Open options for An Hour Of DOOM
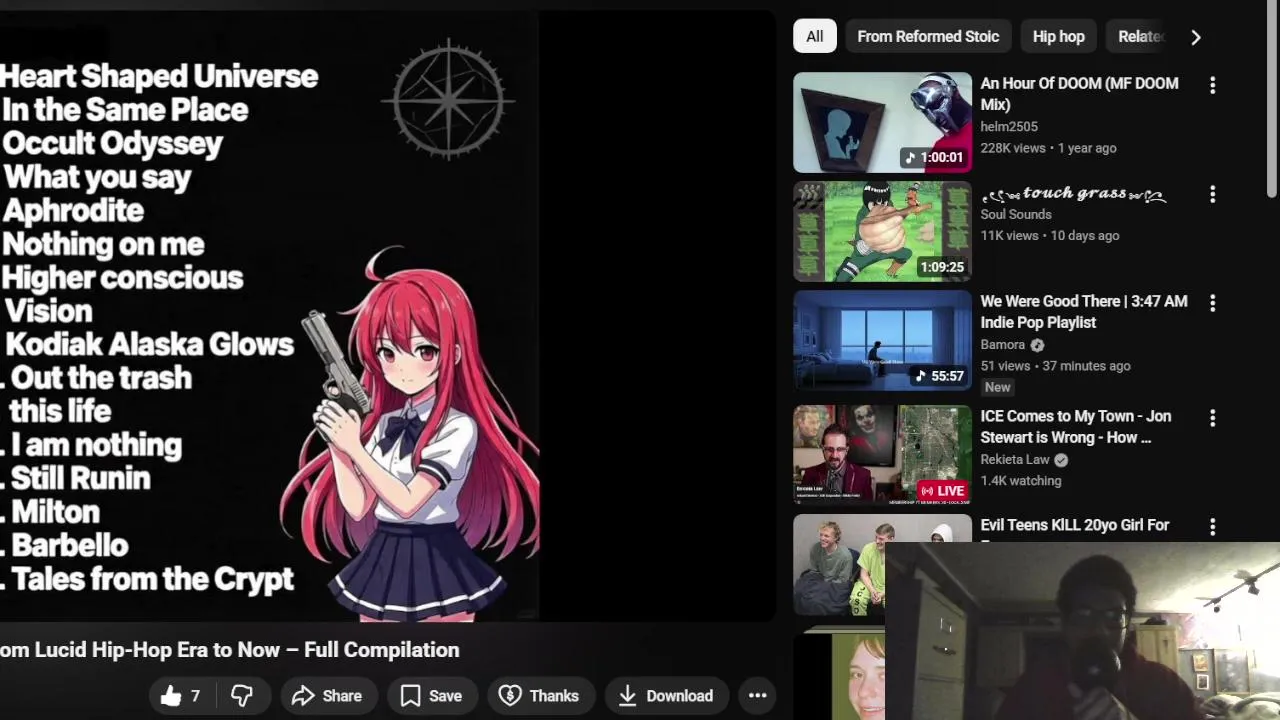This screenshot has height=720, width=1280. click(1212, 86)
